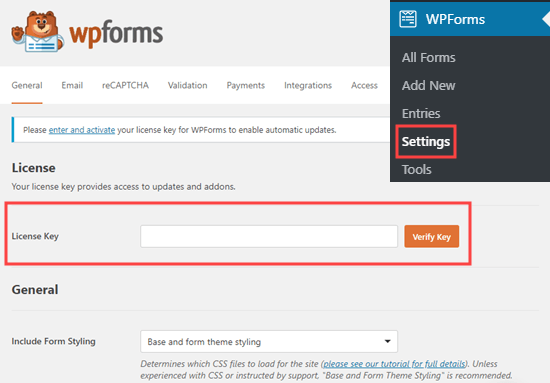
Task: Open the Integrations tab
Action: (x=308, y=86)
